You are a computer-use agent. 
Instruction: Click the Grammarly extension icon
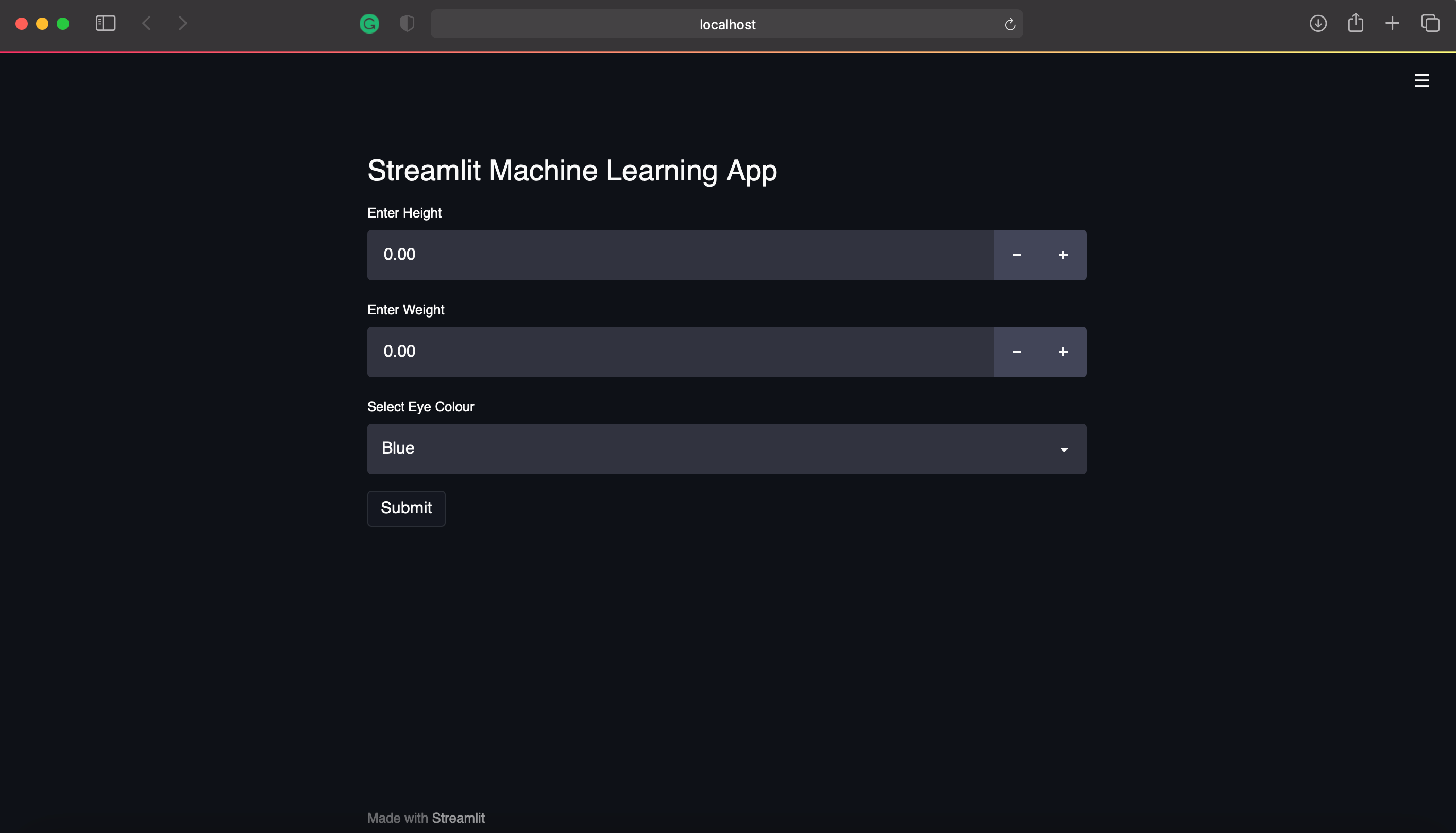click(369, 24)
